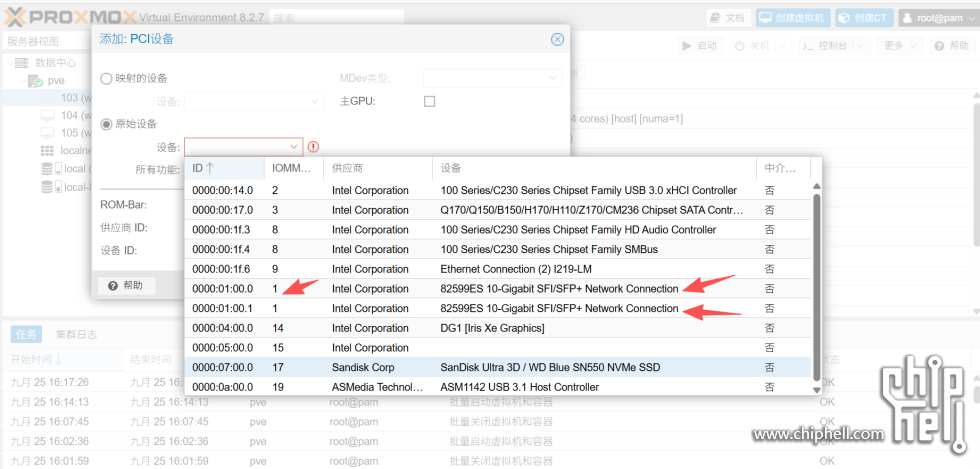This screenshot has height=469, width=980.
Task: Click scroll-up arrow of device list
Action: [x=816, y=186]
